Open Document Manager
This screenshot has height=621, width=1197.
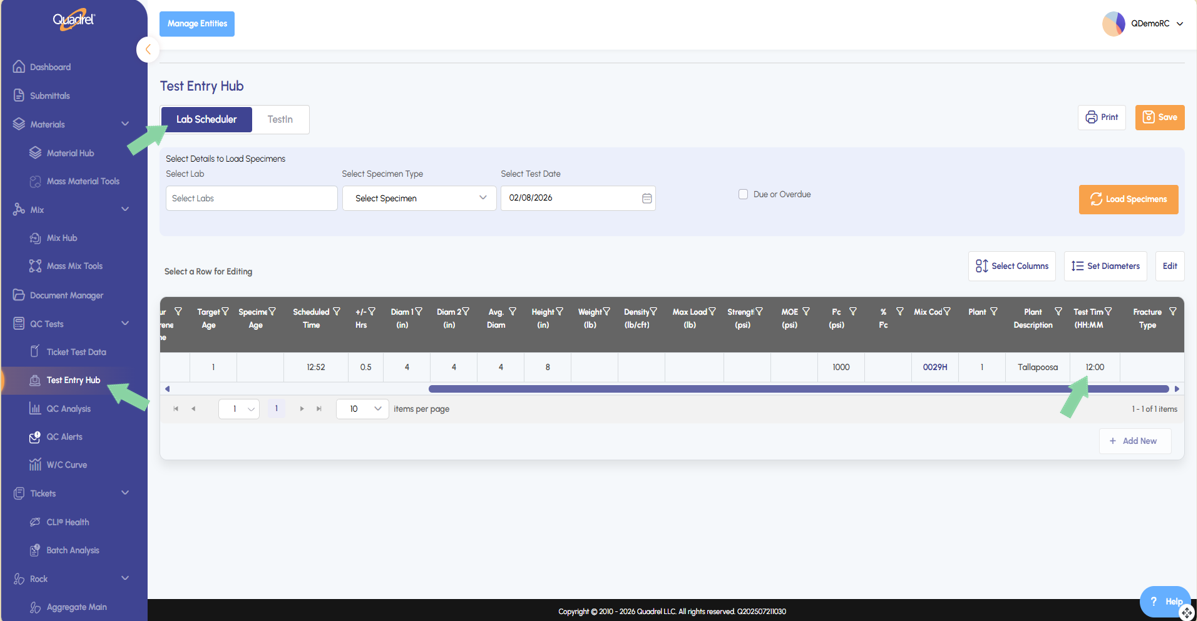click(66, 295)
